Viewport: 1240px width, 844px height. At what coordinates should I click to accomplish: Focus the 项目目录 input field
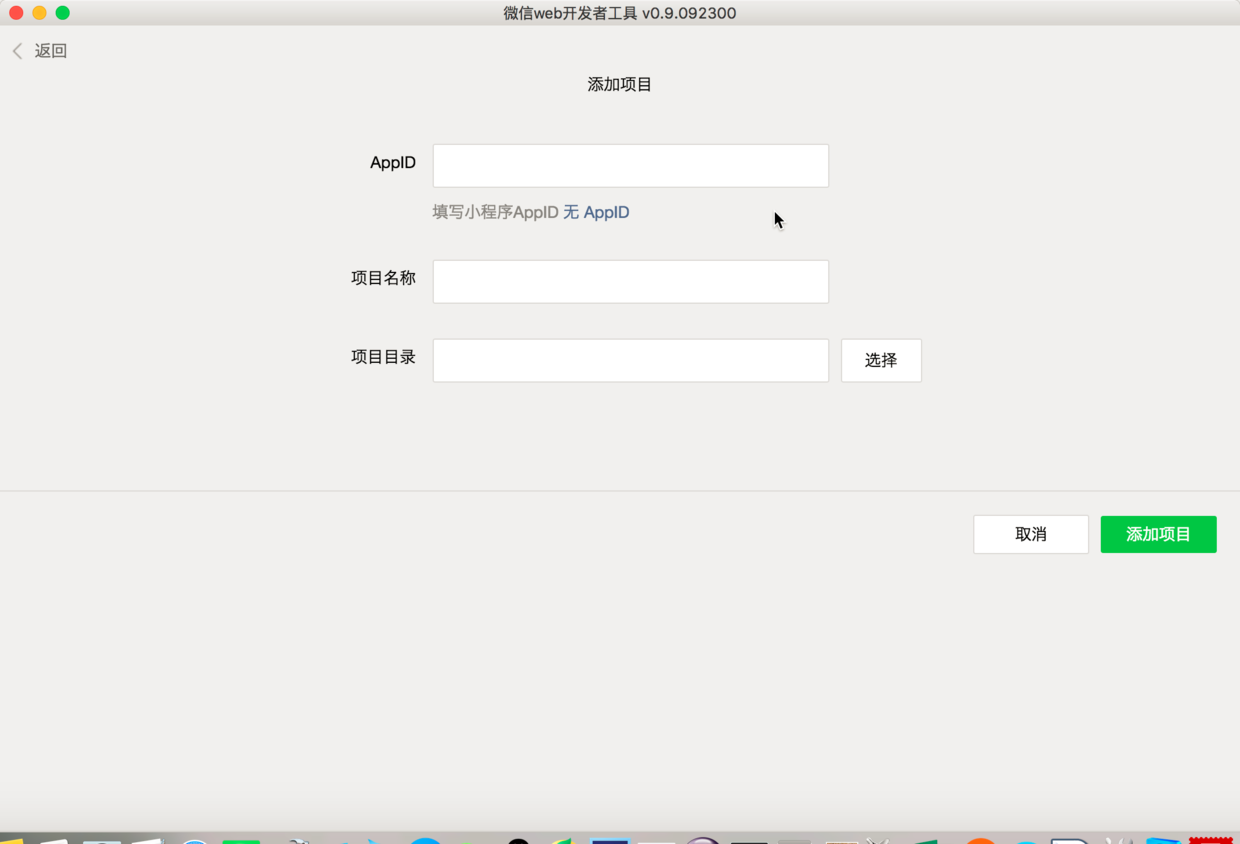tap(630, 360)
